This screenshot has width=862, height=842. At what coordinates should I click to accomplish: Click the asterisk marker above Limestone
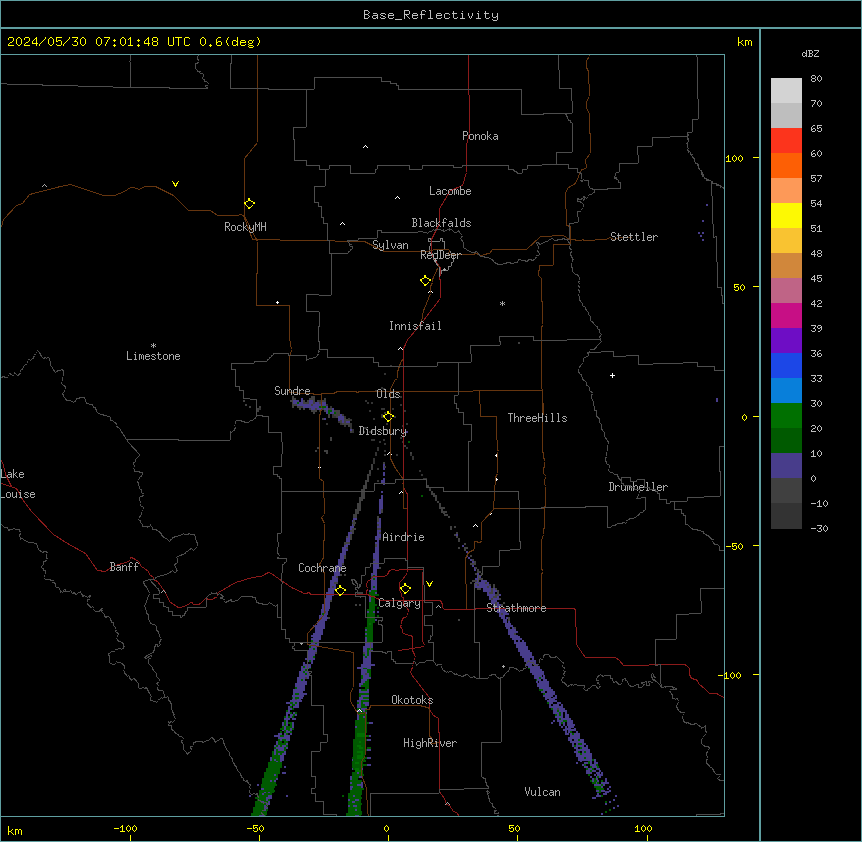pyautogui.click(x=153, y=346)
